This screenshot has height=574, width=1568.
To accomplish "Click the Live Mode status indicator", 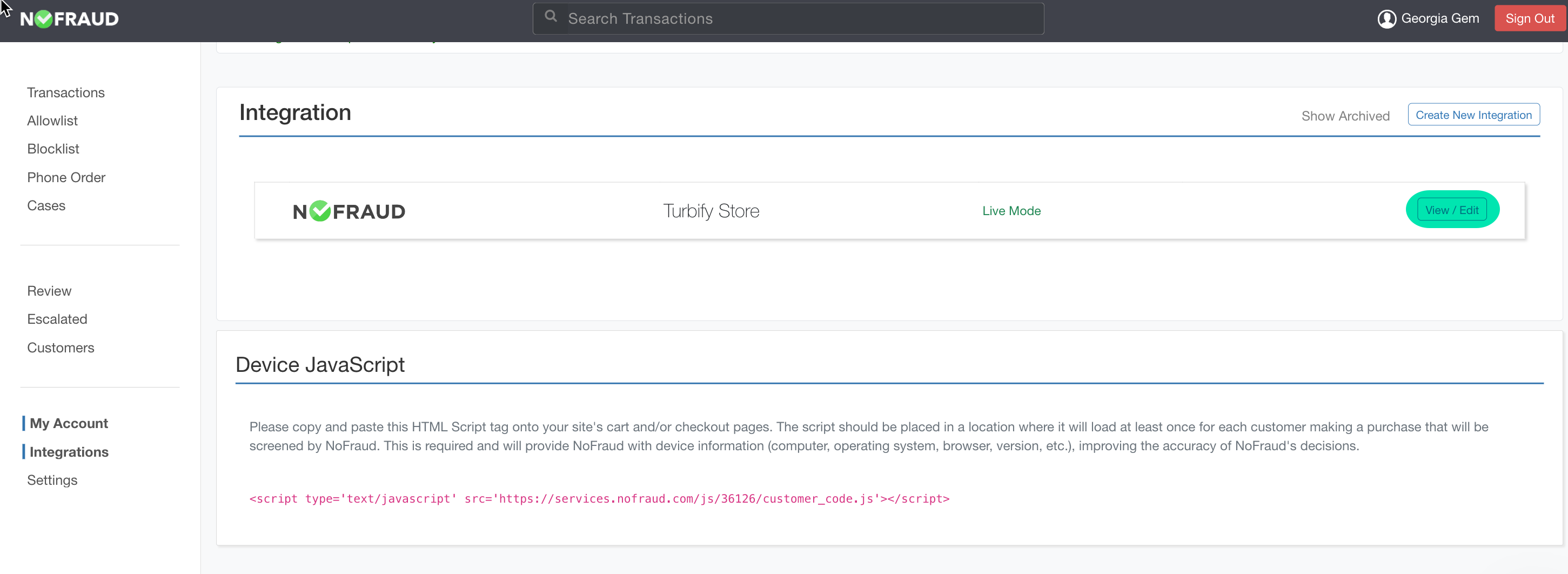I will (x=1011, y=211).
